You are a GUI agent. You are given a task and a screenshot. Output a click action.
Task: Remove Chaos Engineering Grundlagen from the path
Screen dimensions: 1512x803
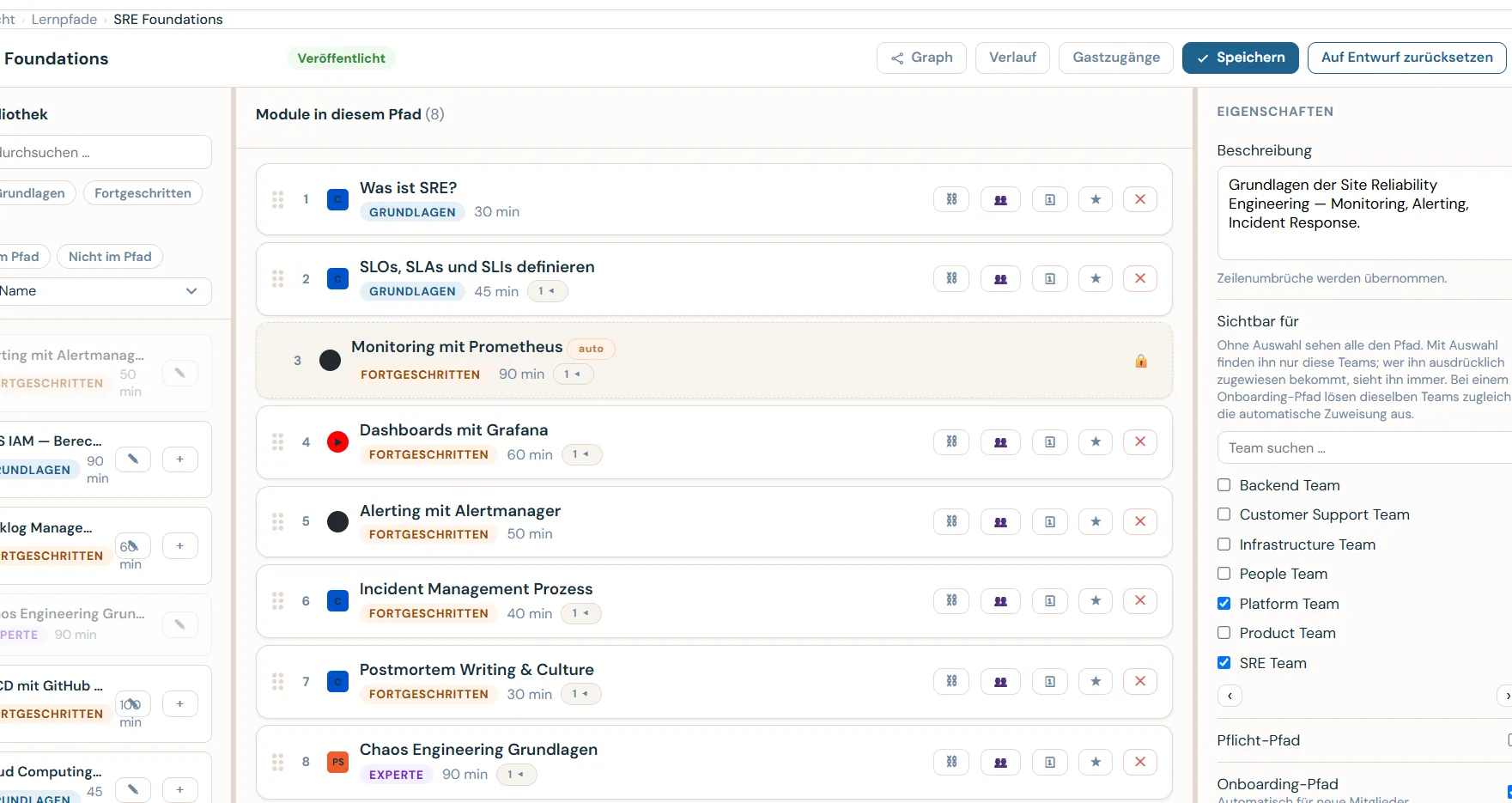(1140, 762)
